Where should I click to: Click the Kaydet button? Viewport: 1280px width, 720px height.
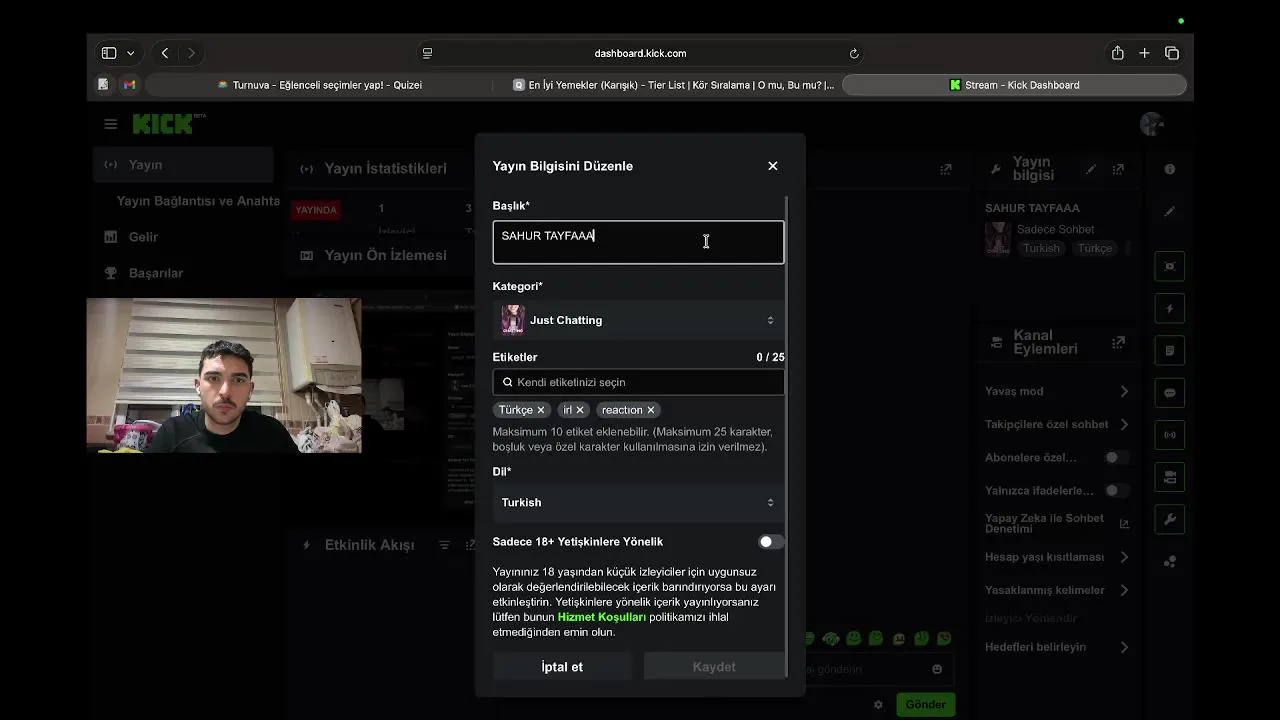click(x=714, y=667)
